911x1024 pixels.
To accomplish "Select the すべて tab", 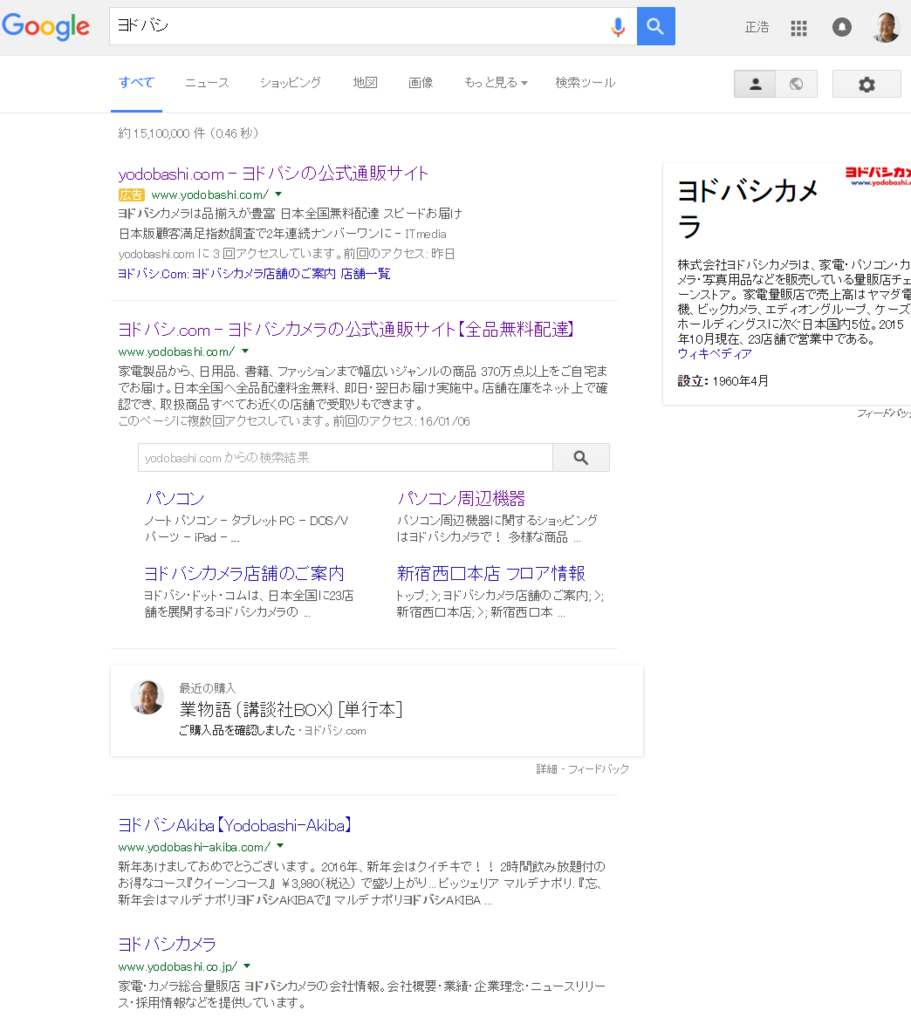I will pos(136,82).
